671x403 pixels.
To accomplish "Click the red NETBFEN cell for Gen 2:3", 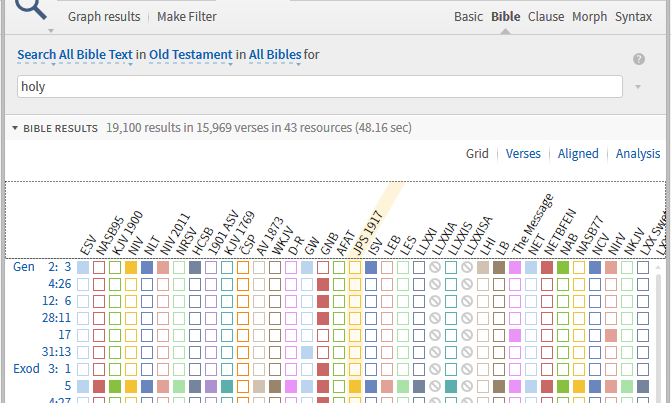I will point(547,267).
